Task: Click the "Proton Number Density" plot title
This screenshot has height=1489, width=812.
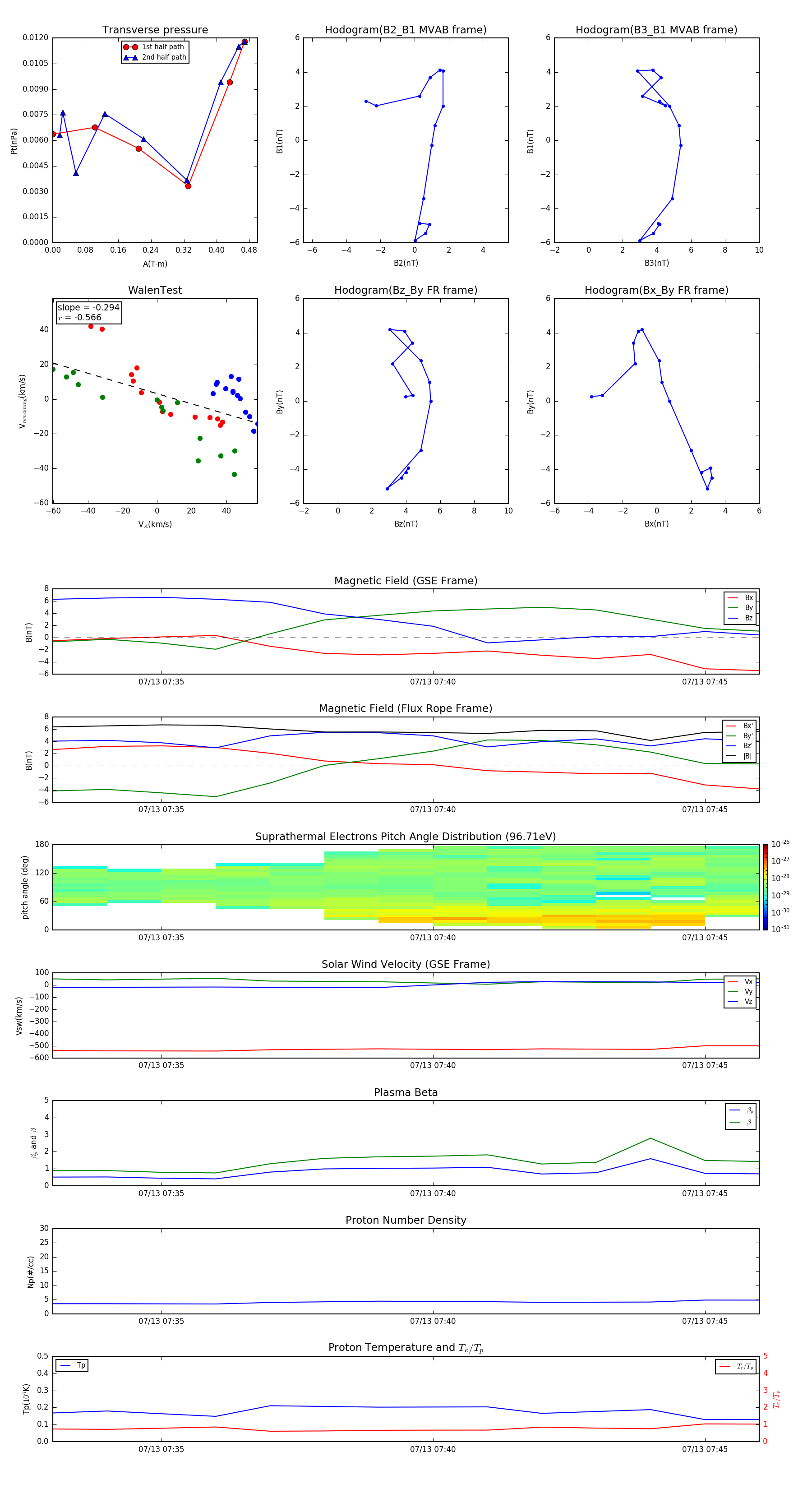Action: pyautogui.click(x=406, y=1221)
